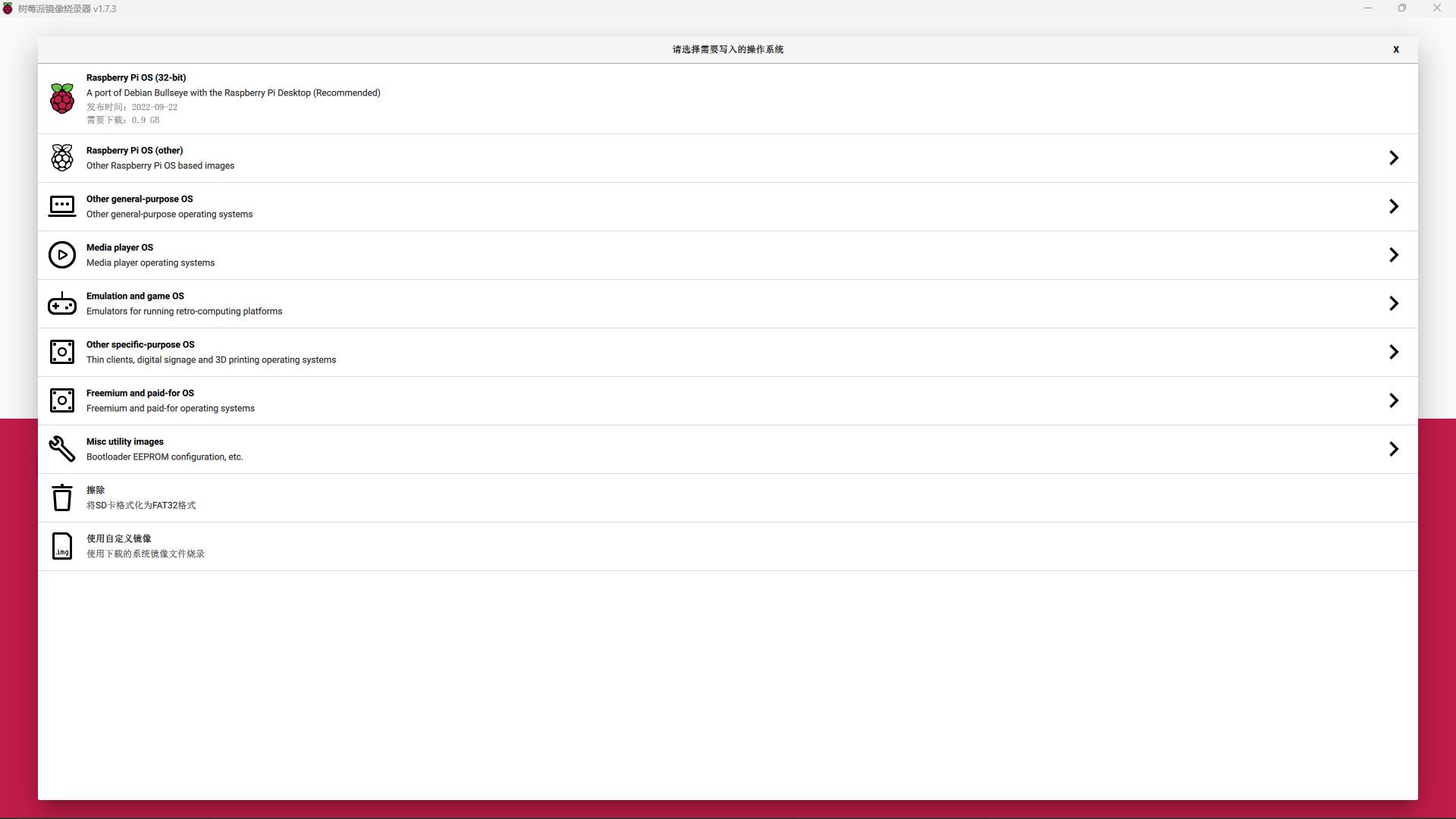Close the OS selection dialog with X
The image size is (1456, 819).
(x=1395, y=49)
